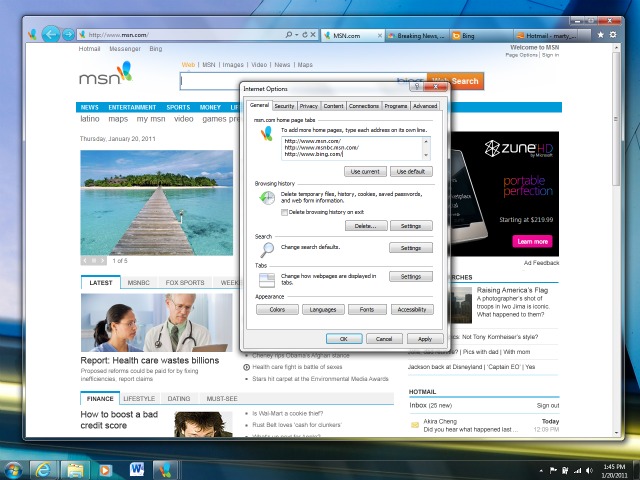Open the SPORTS nav menu item
640x480 pixels.
tap(178, 107)
